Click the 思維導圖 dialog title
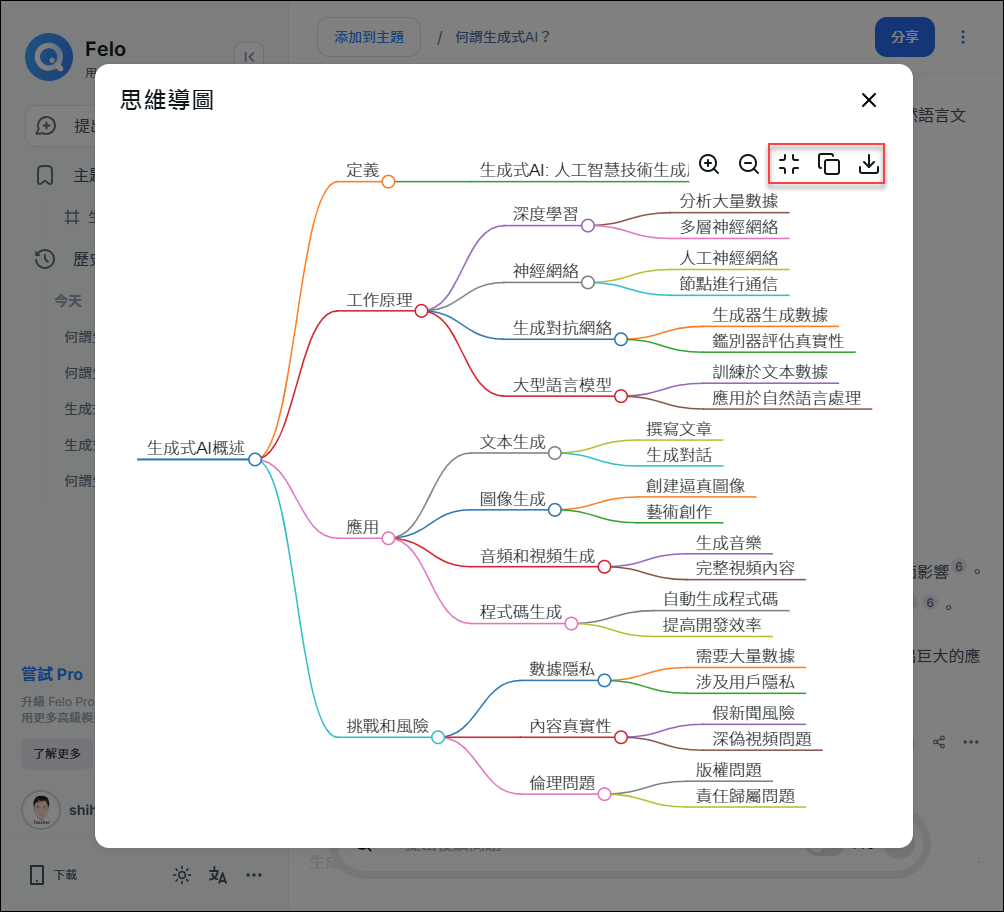The image size is (1004, 912). [x=166, y=100]
